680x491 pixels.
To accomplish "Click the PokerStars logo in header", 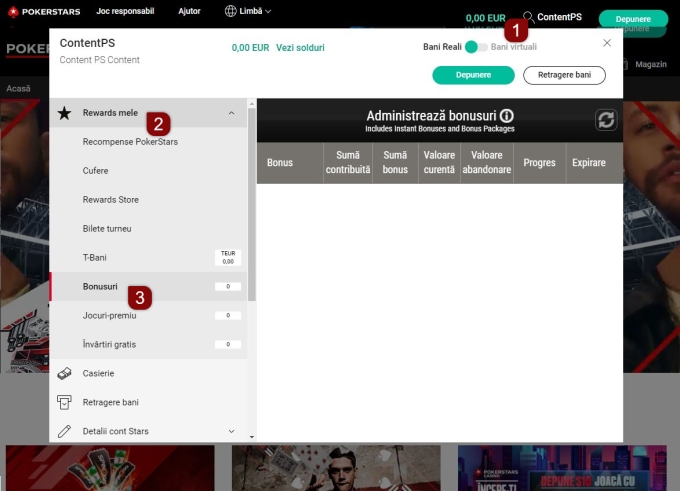I will (x=44, y=12).
